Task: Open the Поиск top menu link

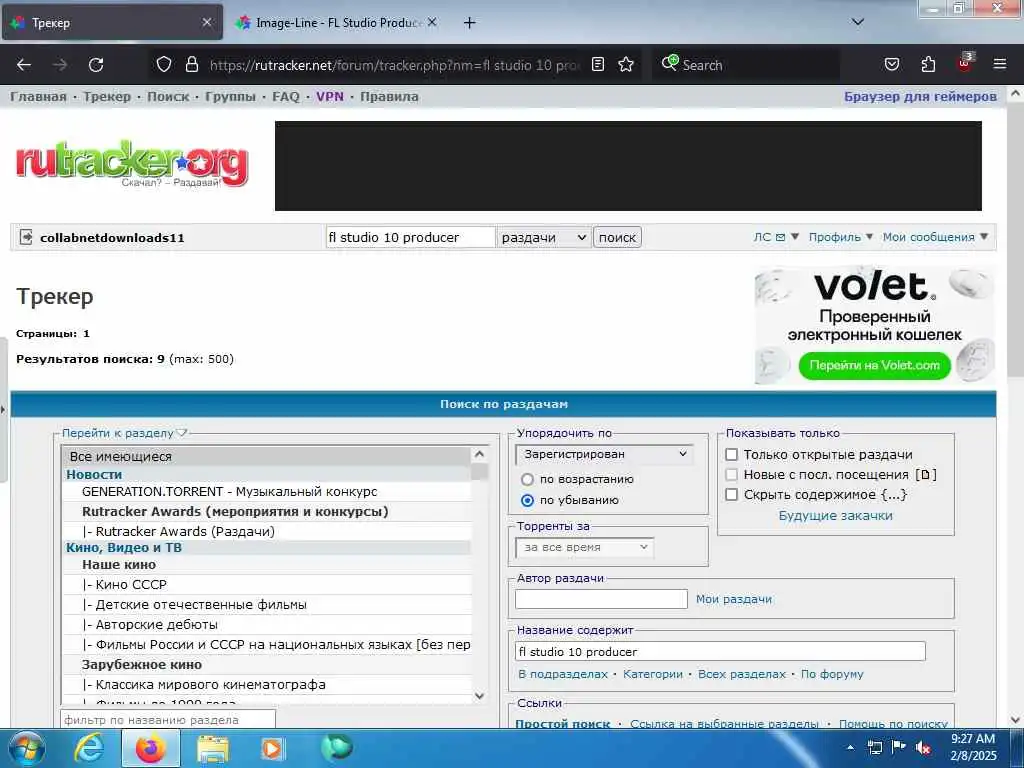Action: (168, 97)
